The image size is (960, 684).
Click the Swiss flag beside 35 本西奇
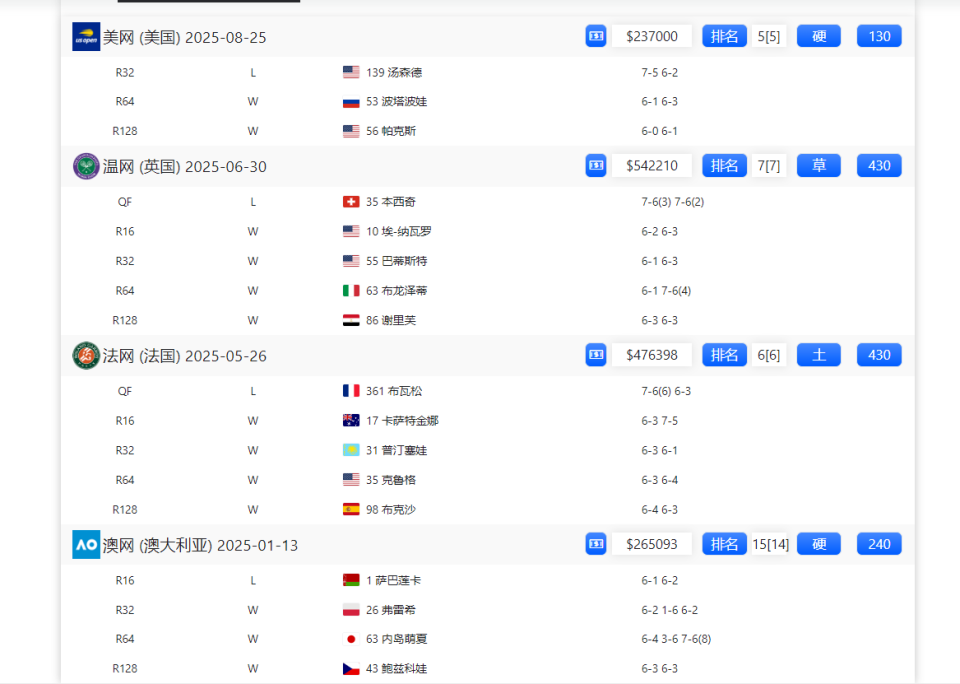click(351, 201)
